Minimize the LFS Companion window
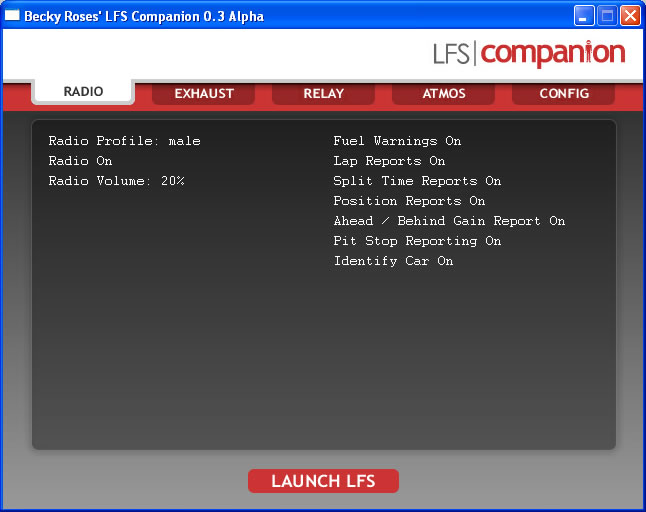The width and height of the screenshot is (646, 512). tap(584, 16)
